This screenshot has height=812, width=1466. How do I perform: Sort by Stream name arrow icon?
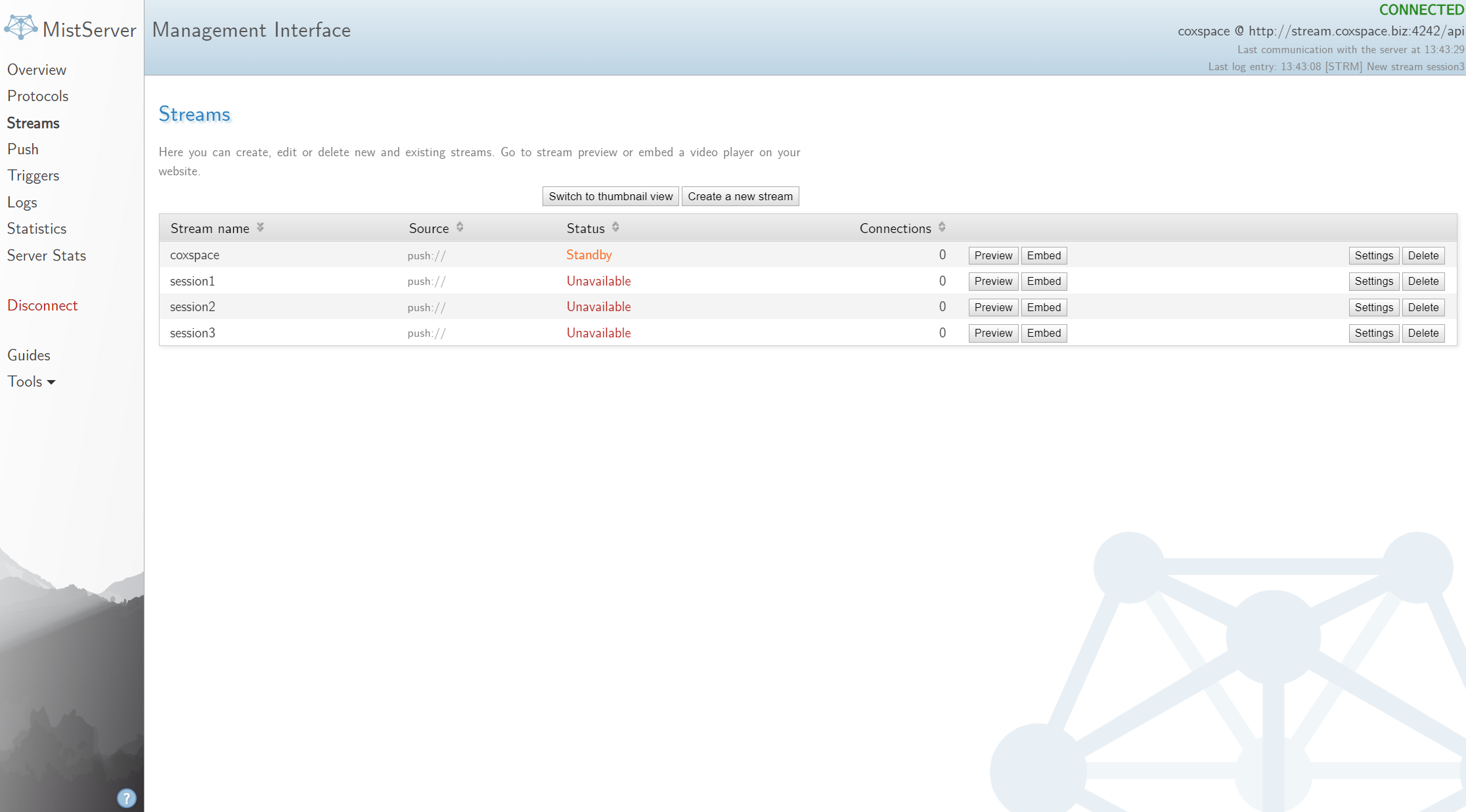pos(260,227)
